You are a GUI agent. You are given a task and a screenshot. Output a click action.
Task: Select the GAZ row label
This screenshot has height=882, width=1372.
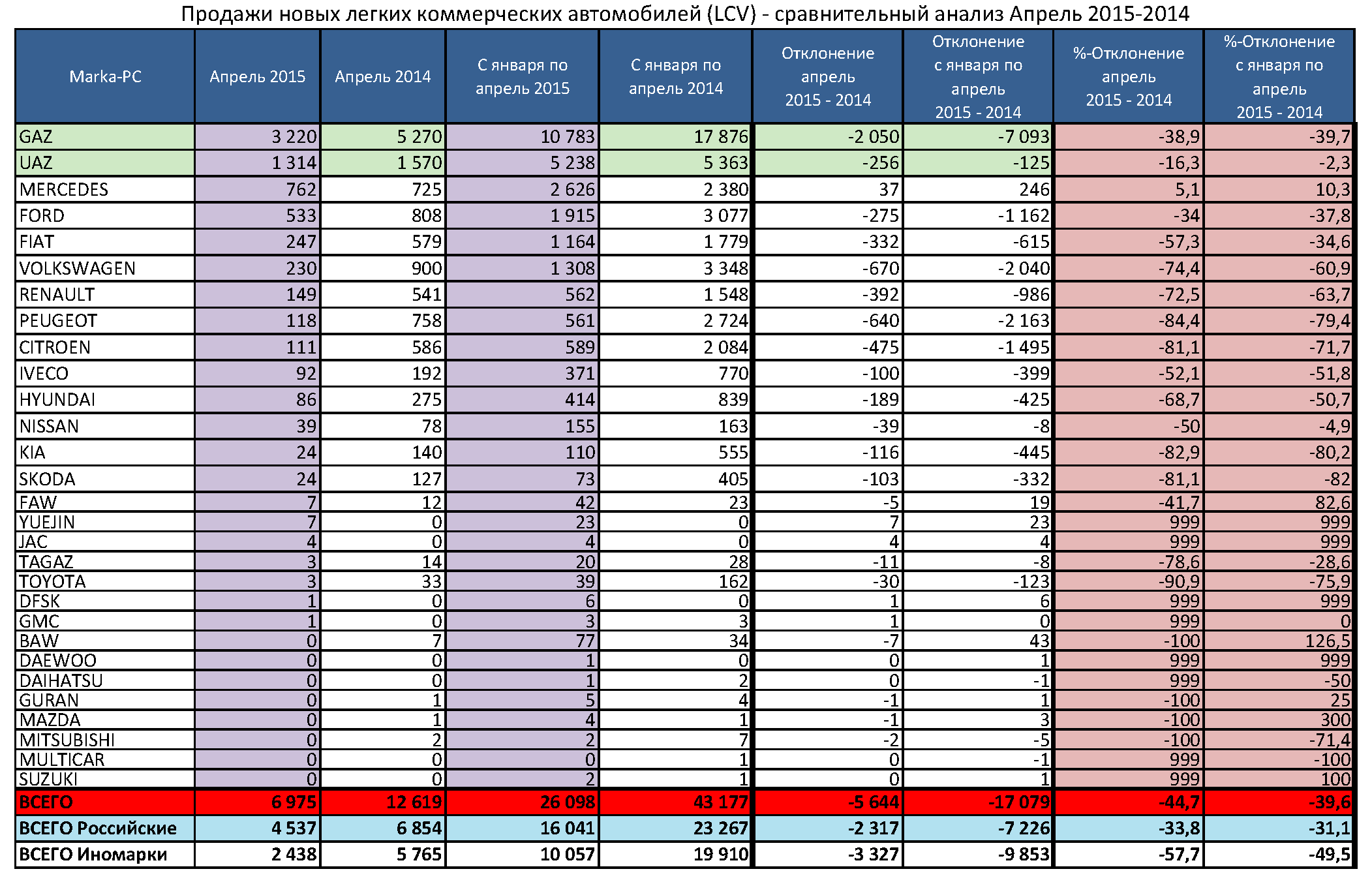[36, 136]
